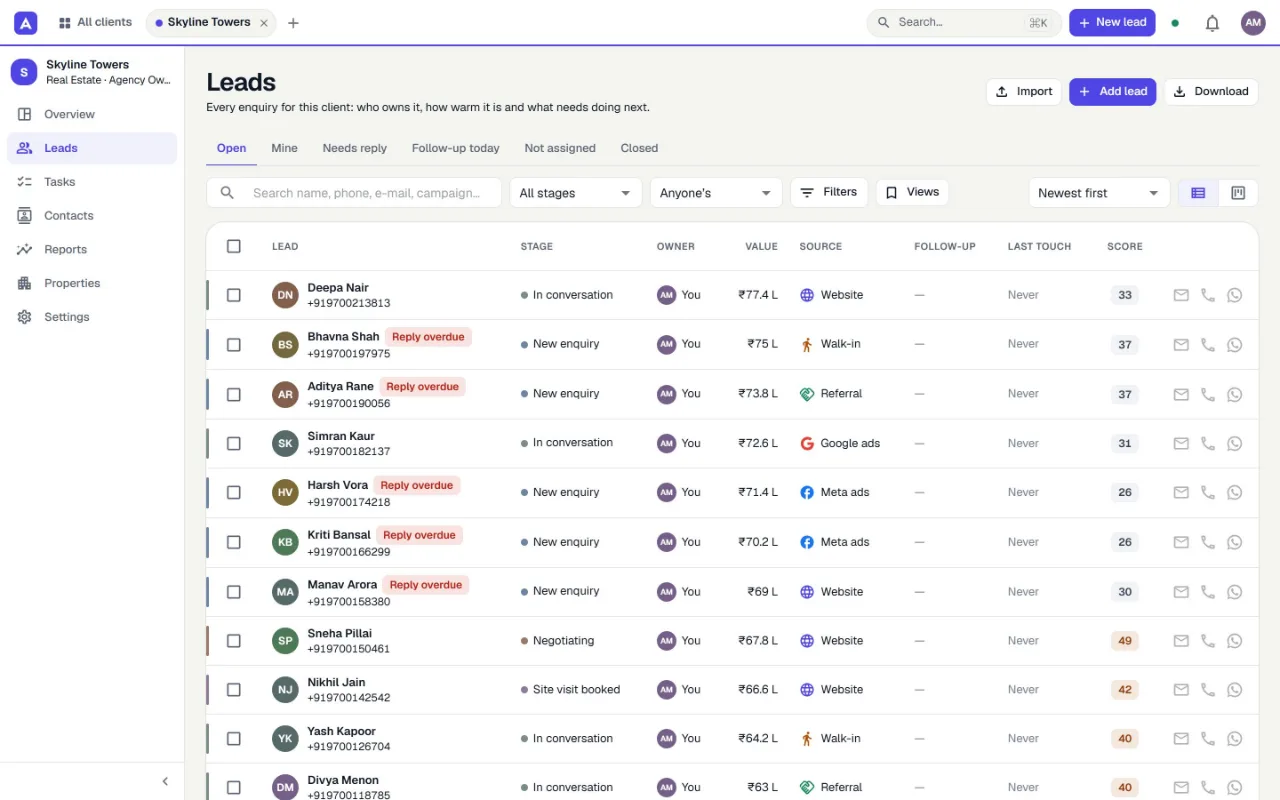The height and width of the screenshot is (800, 1280).
Task: Show the Follow-up today tab
Action: (x=456, y=148)
